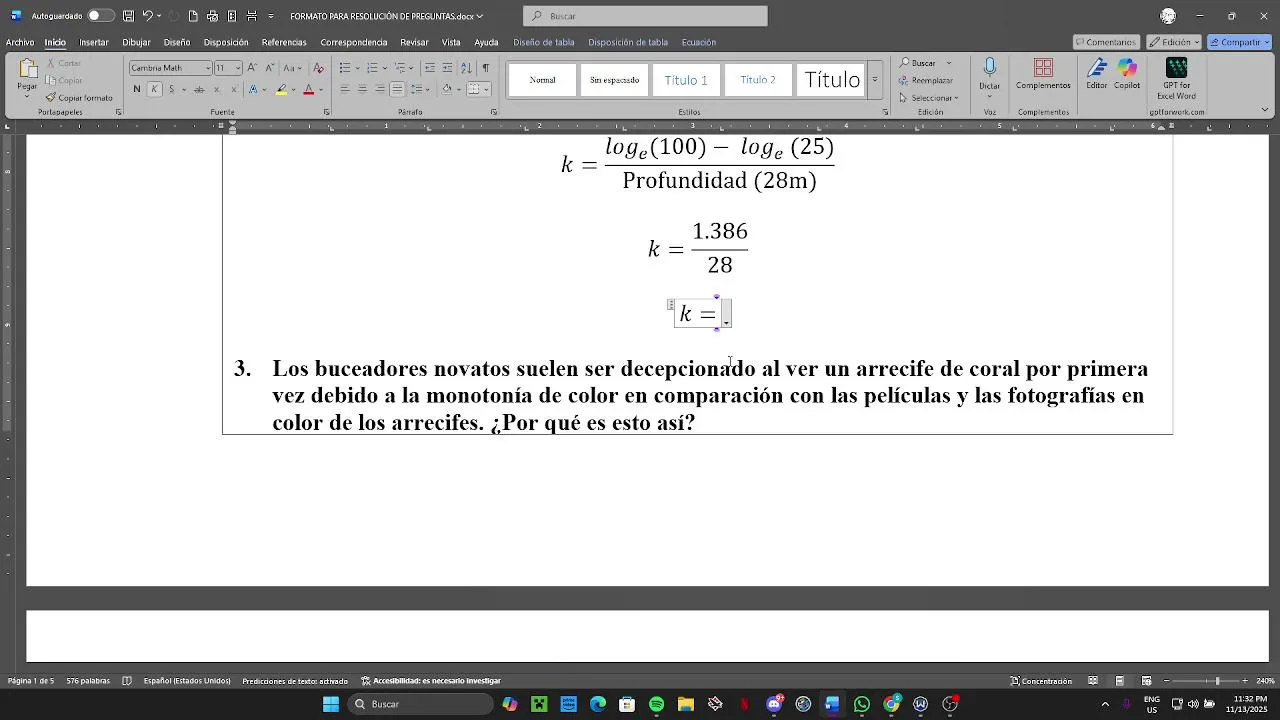Click the sort A-Z icon
Screen dimensions: 1280x720
coord(468,68)
